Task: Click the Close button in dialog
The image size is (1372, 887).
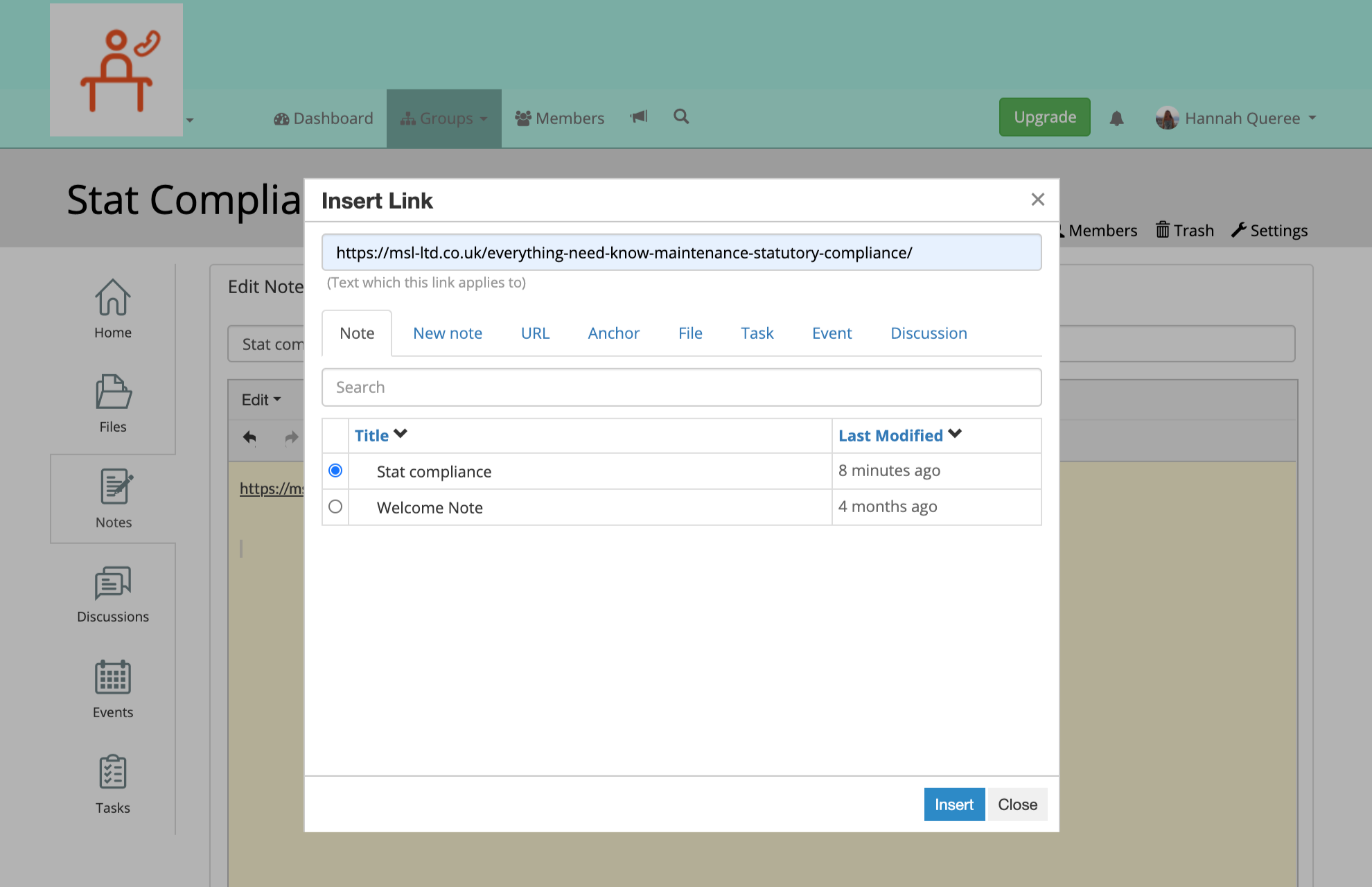Action: click(1017, 805)
